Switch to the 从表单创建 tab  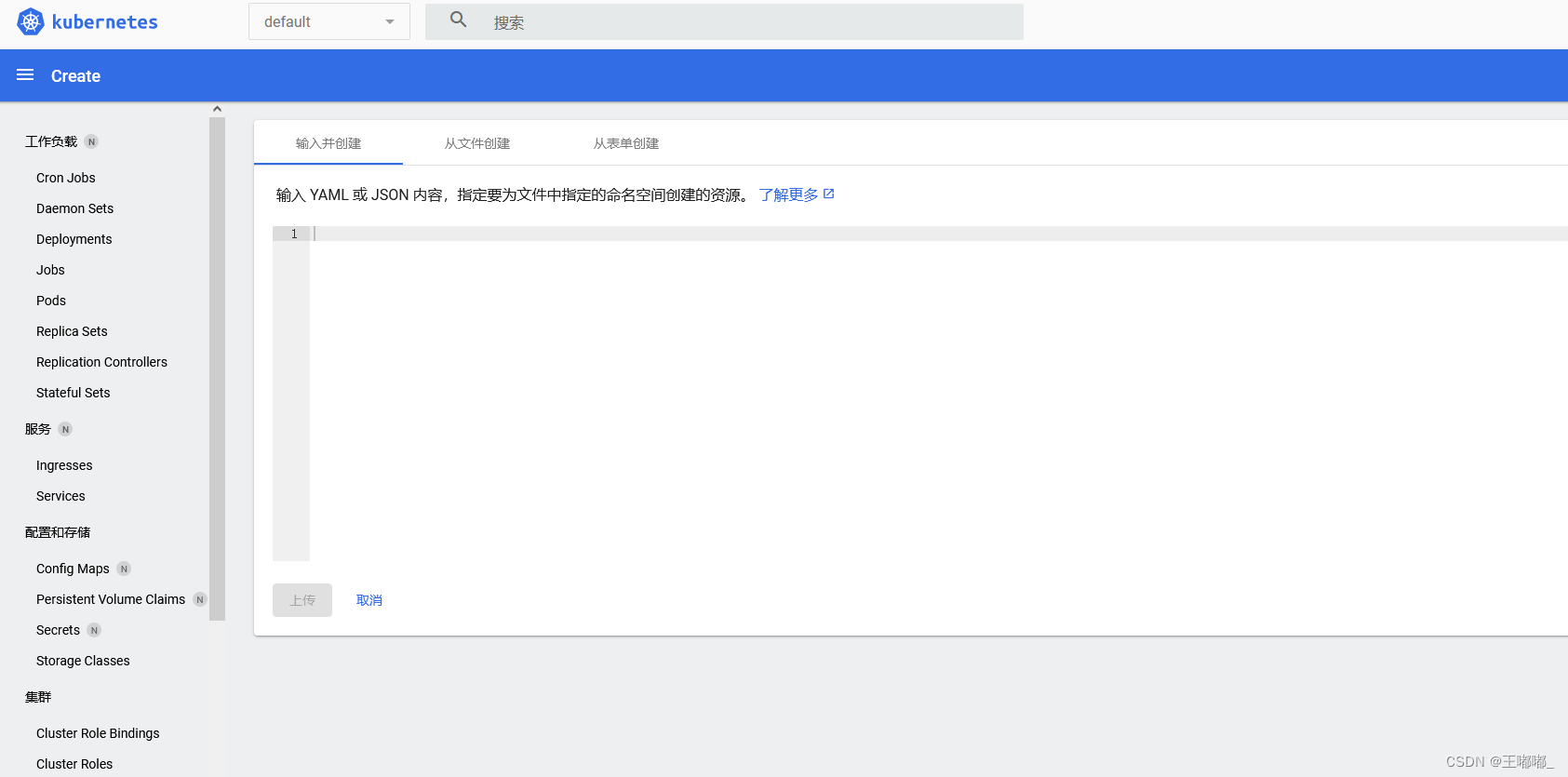coord(626,143)
